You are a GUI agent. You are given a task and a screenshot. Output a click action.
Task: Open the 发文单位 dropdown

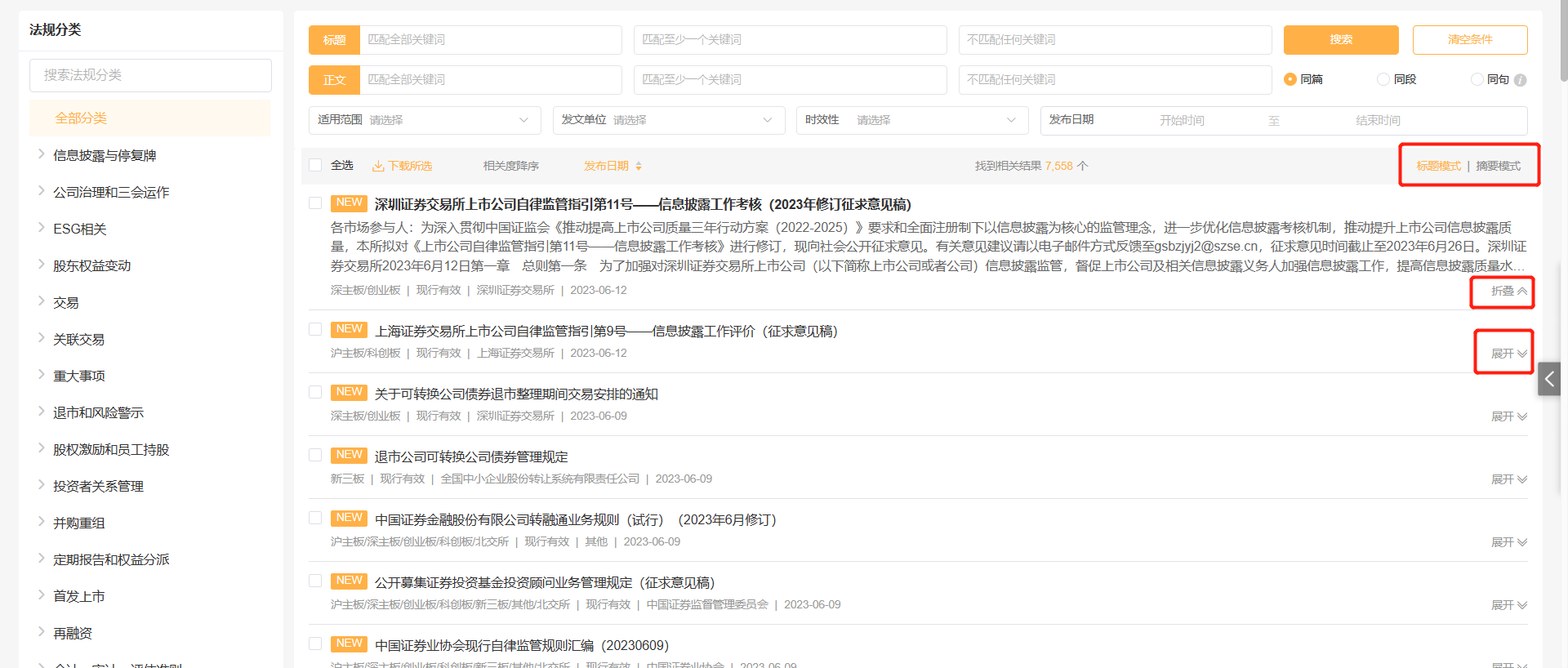(669, 120)
